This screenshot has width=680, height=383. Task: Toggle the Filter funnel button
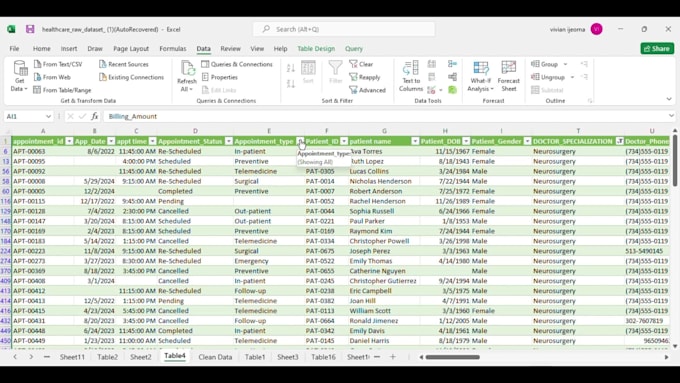tap(335, 72)
